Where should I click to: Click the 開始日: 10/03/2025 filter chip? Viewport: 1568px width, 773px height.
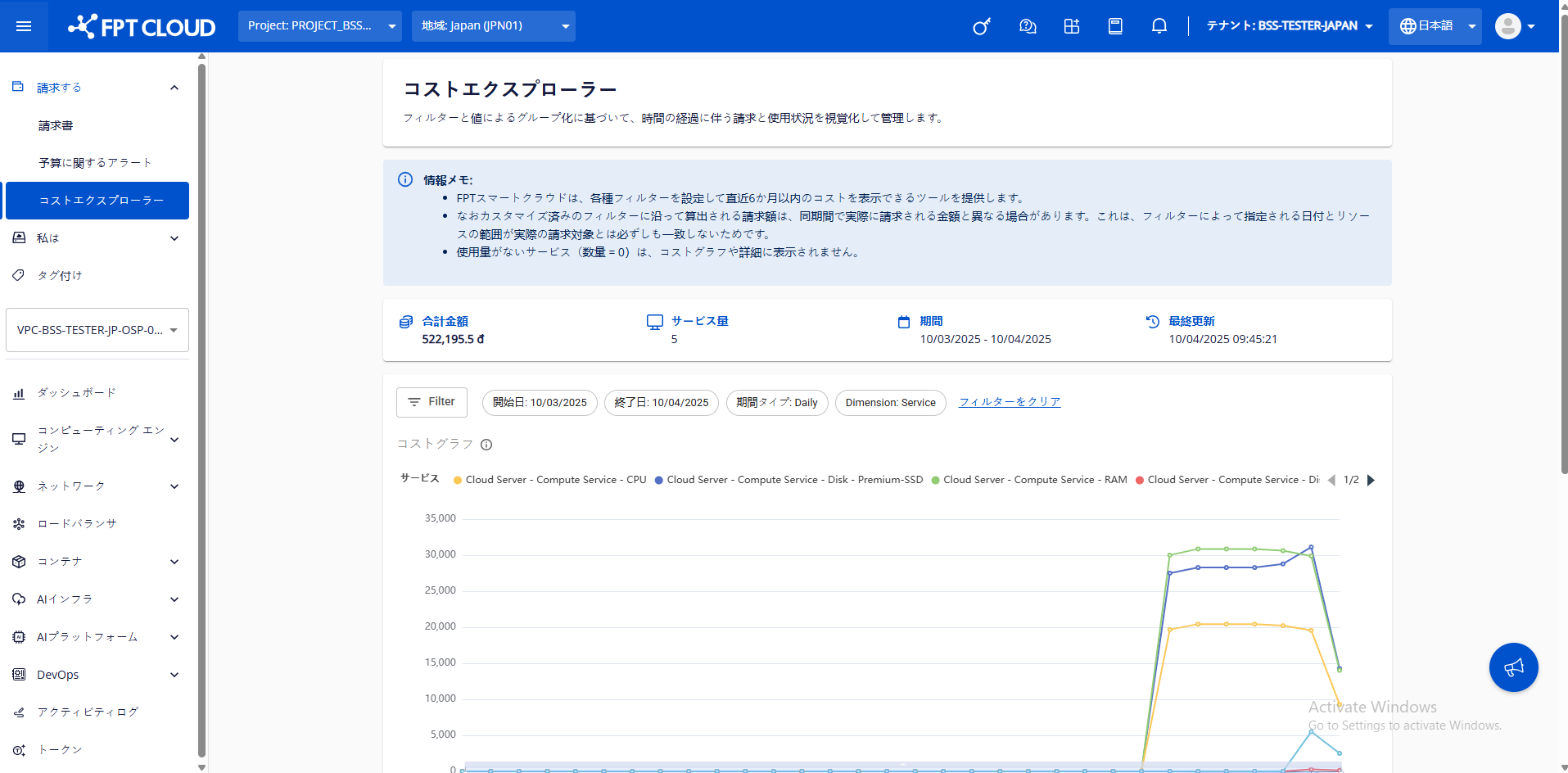[540, 403]
